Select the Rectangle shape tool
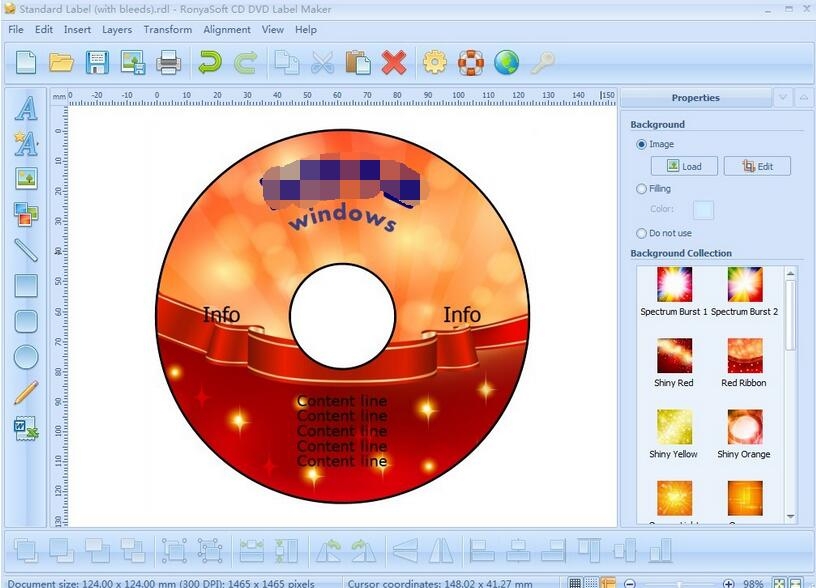The height and width of the screenshot is (588, 816). pos(26,286)
